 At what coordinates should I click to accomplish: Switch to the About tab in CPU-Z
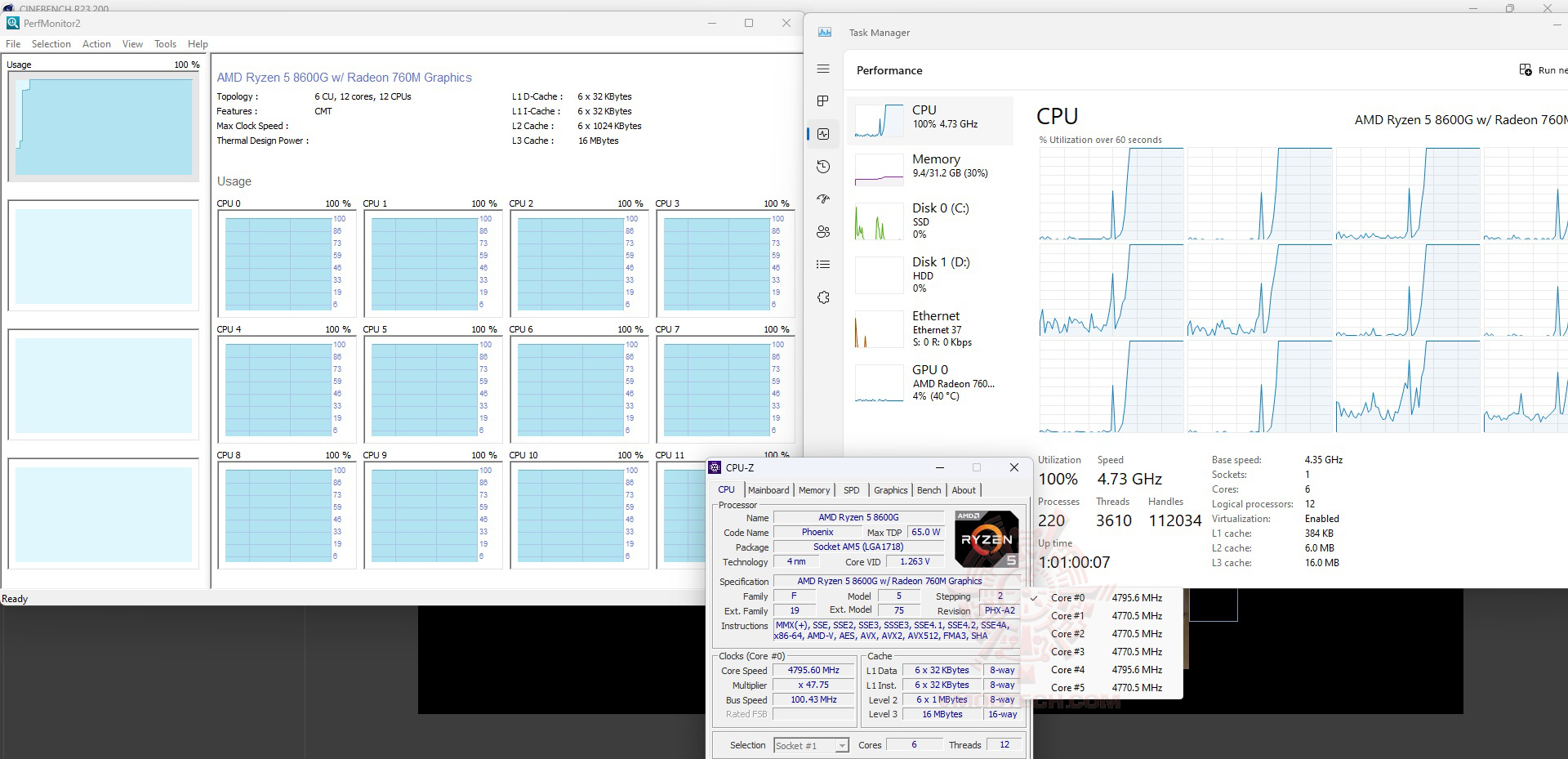[x=964, y=490]
